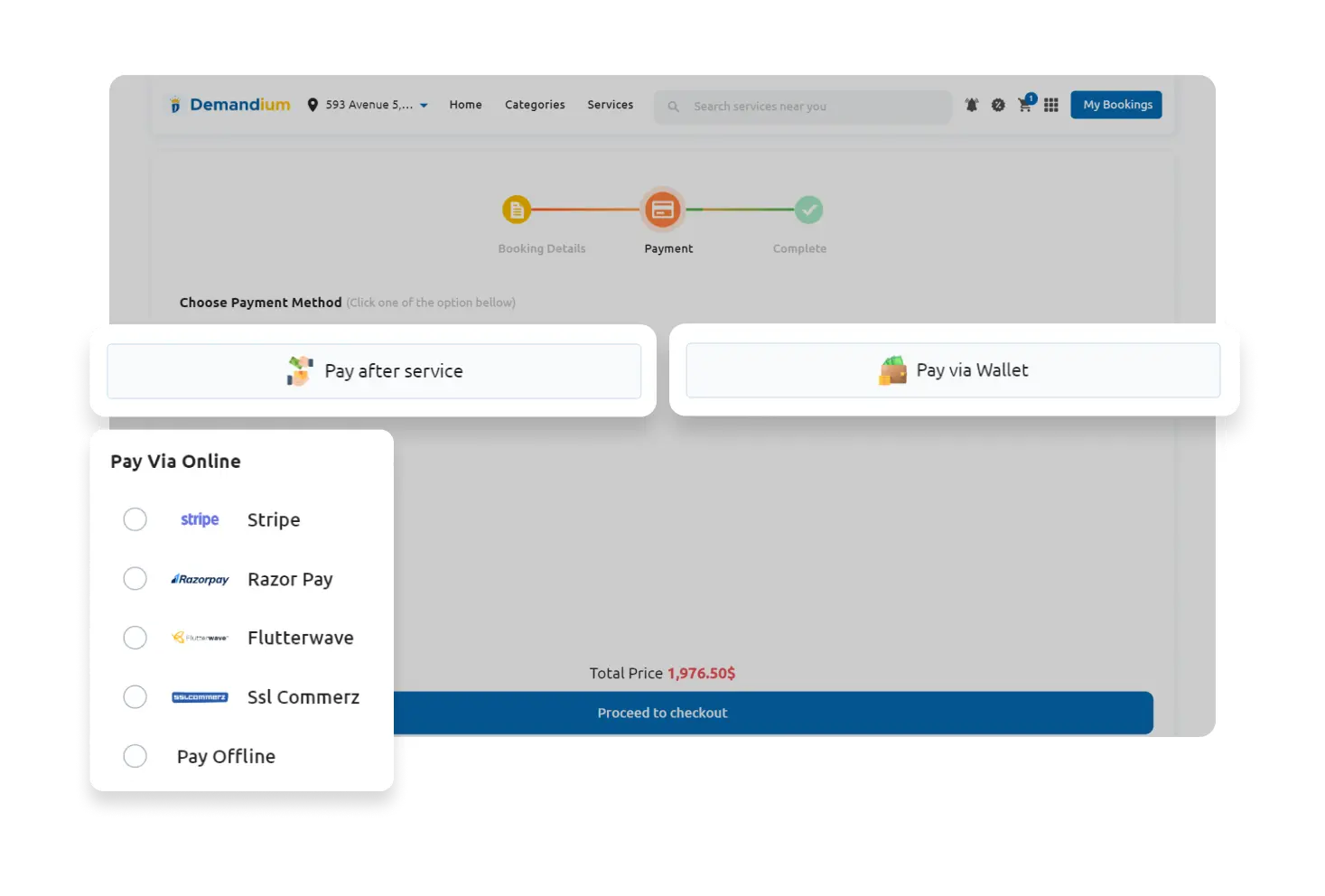Click the Demandium logo
1325x896 pixels.
[x=229, y=105]
